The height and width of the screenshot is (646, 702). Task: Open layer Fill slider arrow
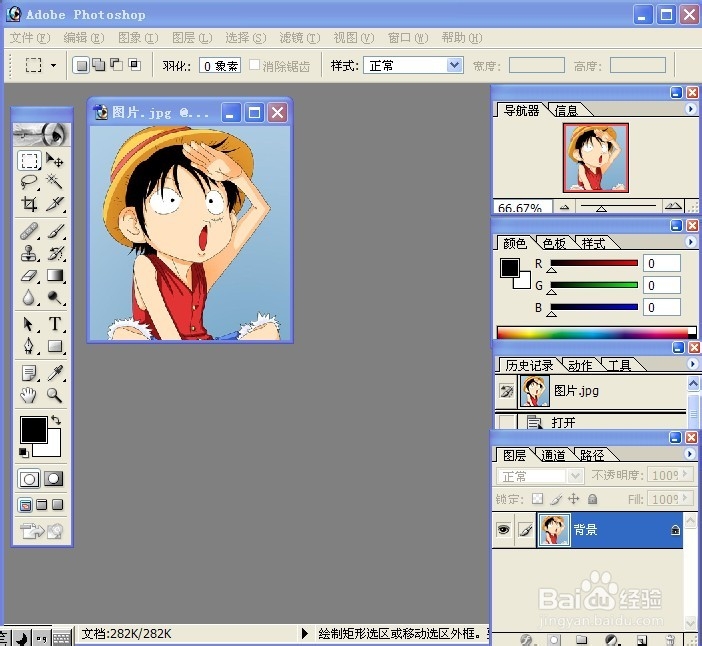[685, 498]
